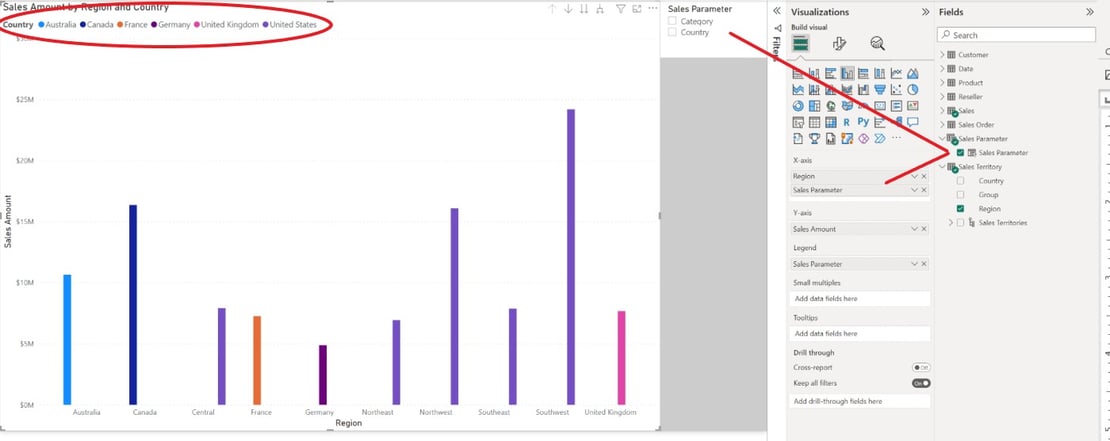1110x441 pixels.
Task: Select the Python visual icon
Action: (x=862, y=122)
